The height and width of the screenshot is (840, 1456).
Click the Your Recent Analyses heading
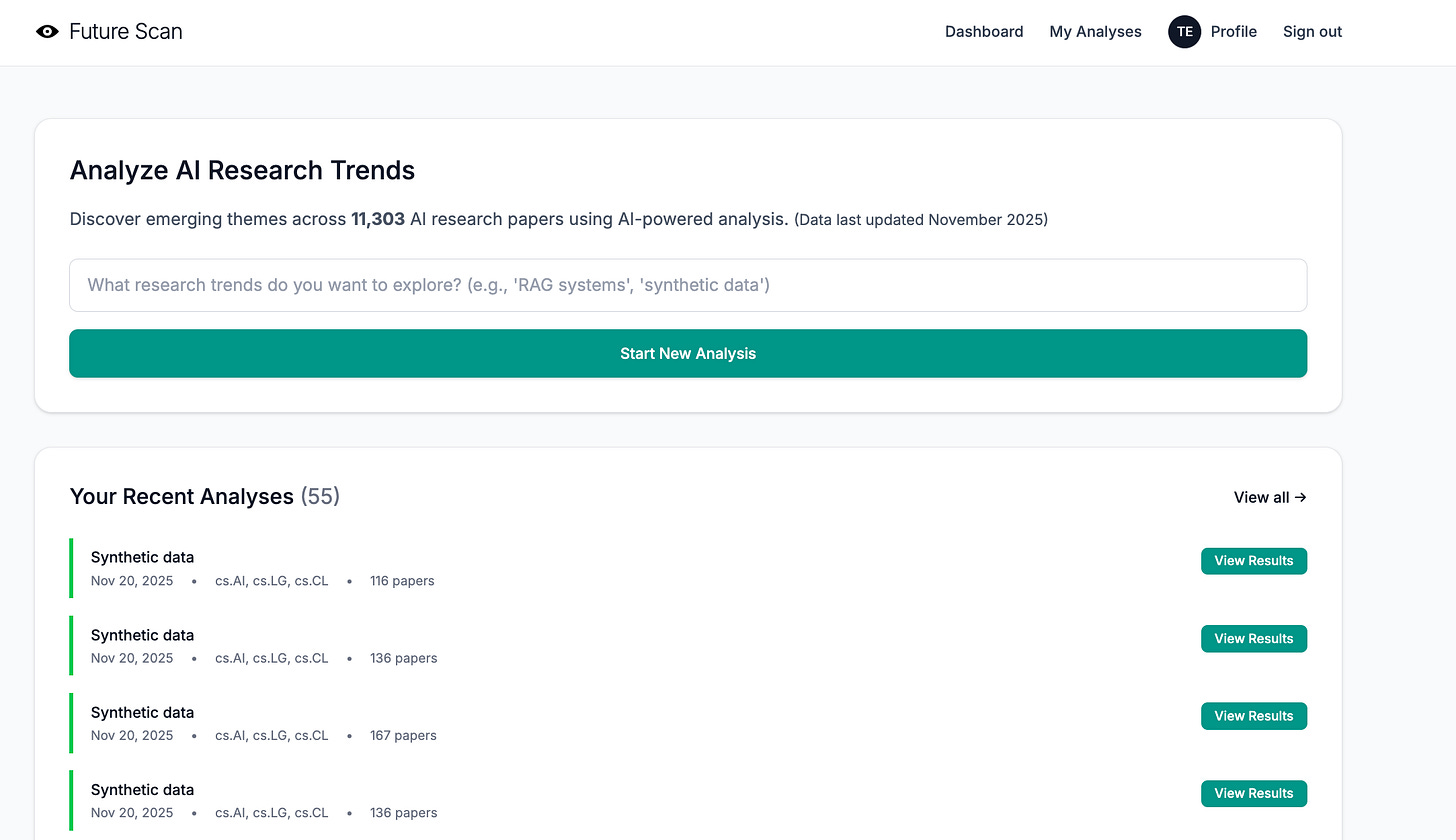click(182, 496)
